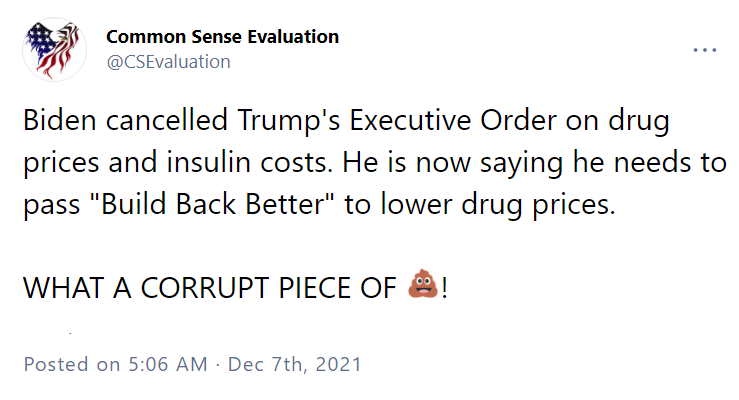The image size is (739, 400).
Task: Click the @CSEvaluation handle
Action: (x=168, y=62)
